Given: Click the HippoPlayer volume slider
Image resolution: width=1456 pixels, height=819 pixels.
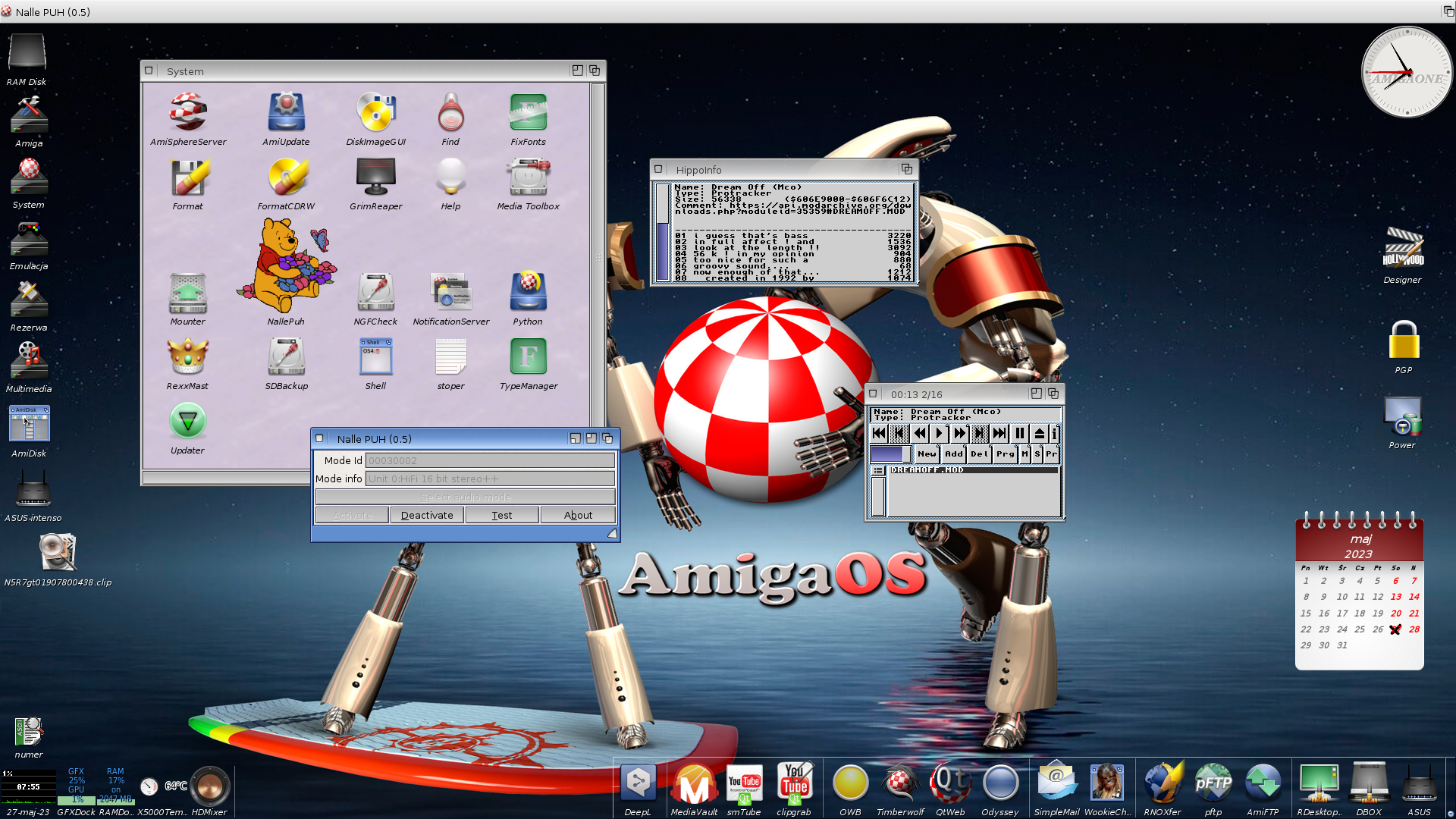Looking at the screenshot, I should (891, 454).
